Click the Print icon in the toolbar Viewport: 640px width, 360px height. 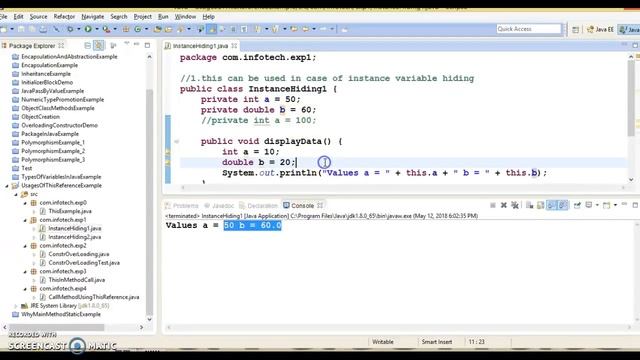point(43,29)
